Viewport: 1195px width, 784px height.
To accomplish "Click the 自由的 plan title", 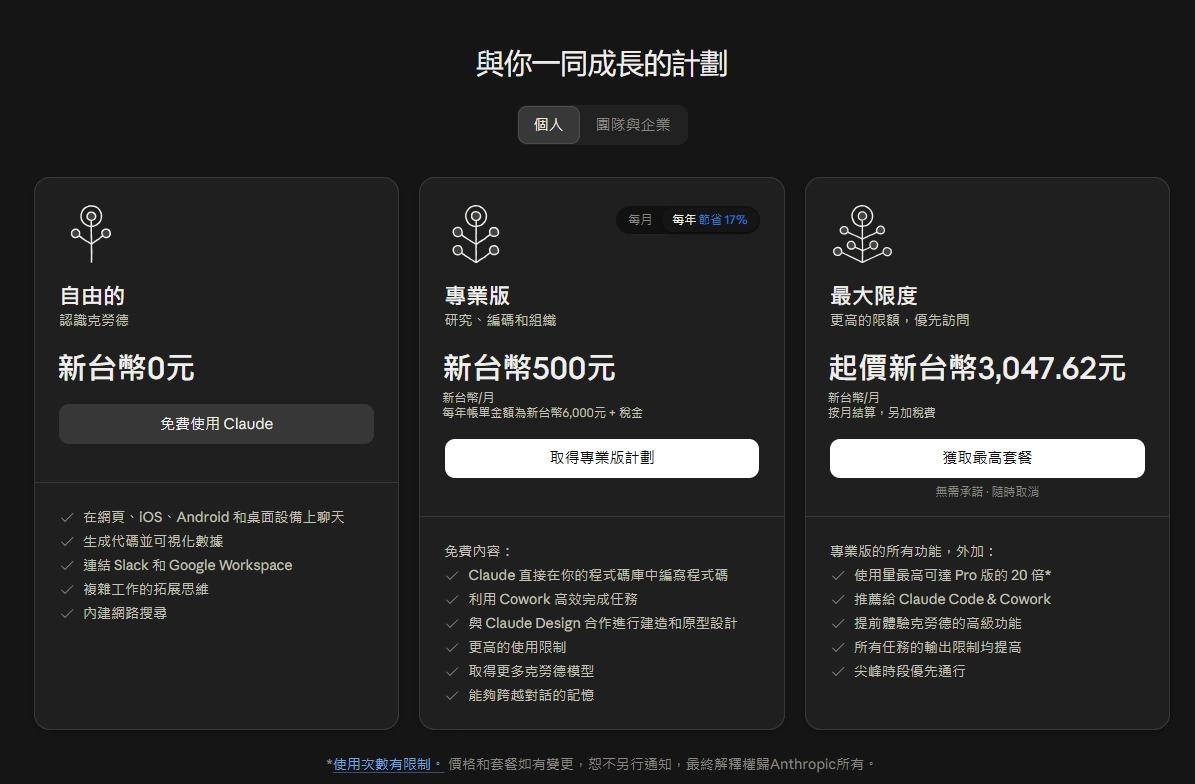I will (x=92, y=296).
